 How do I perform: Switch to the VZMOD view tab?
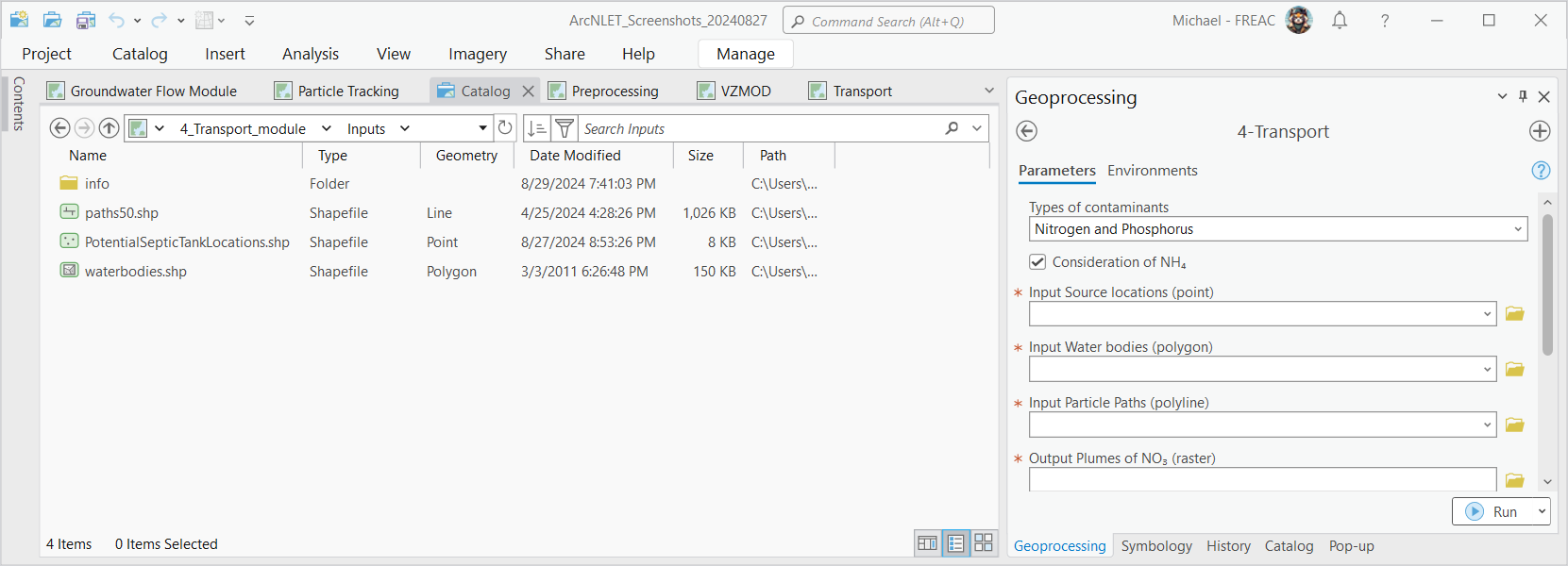pyautogui.click(x=734, y=91)
